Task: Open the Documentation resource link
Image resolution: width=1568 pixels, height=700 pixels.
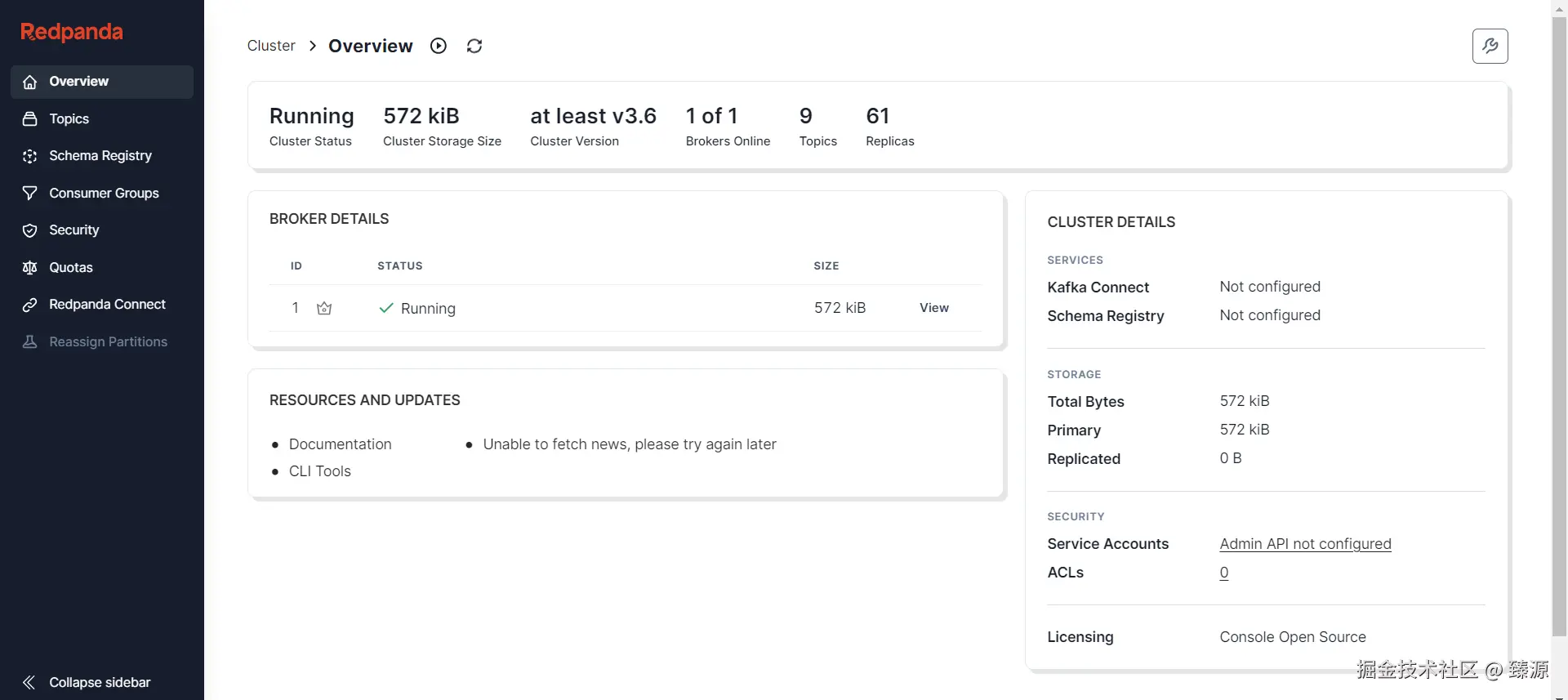Action: click(x=340, y=444)
